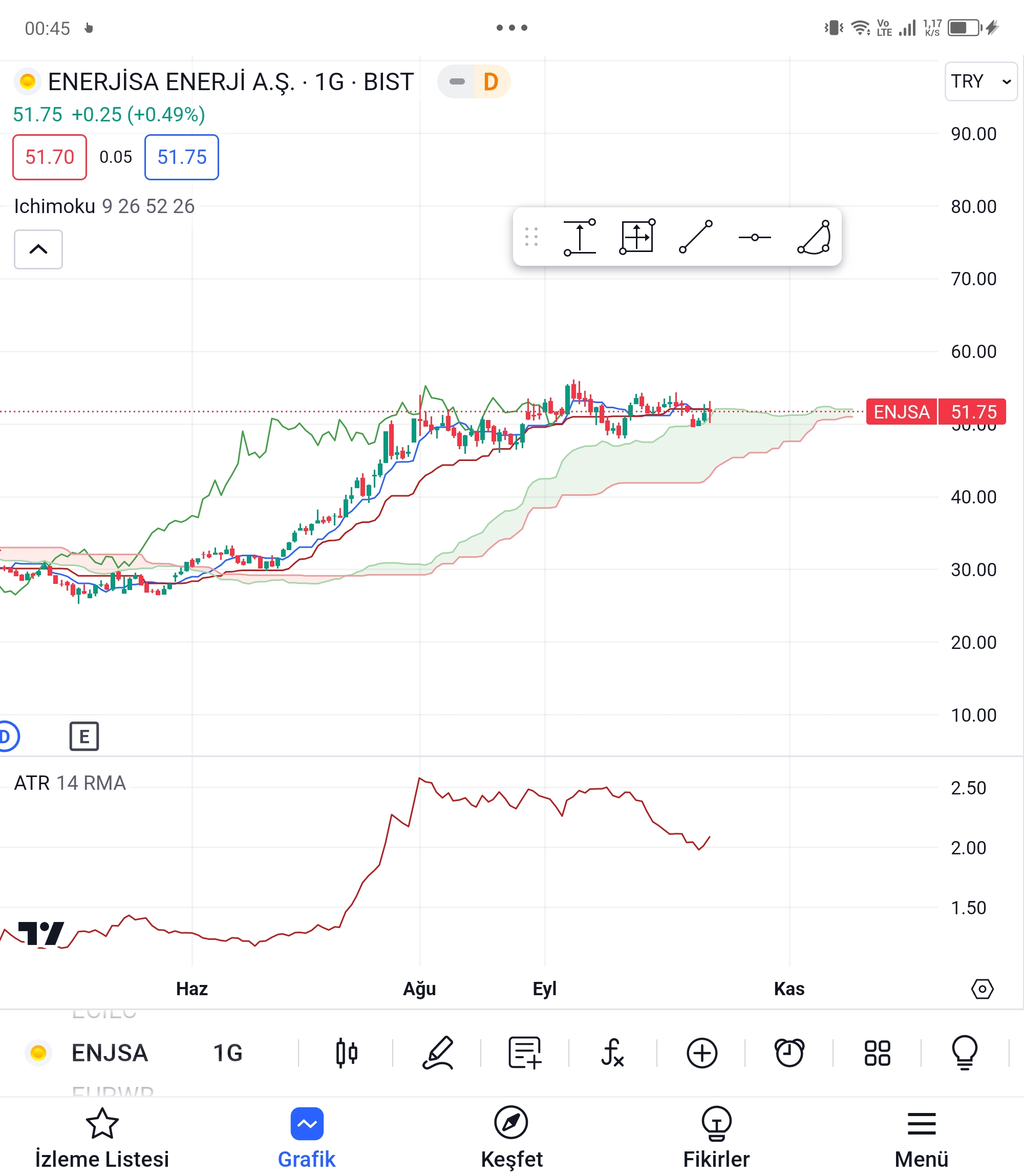
Task: Select the horizontal line drawing tool
Action: 754,237
